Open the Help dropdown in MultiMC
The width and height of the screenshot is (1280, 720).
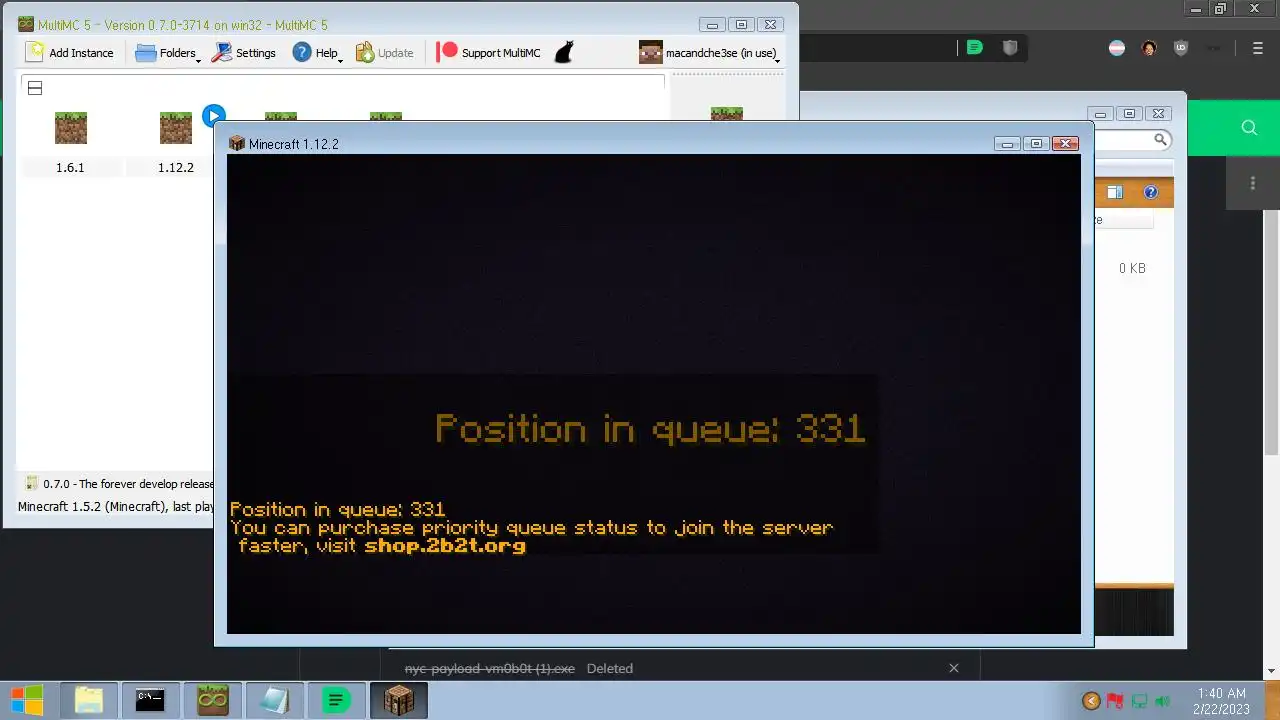[x=317, y=53]
